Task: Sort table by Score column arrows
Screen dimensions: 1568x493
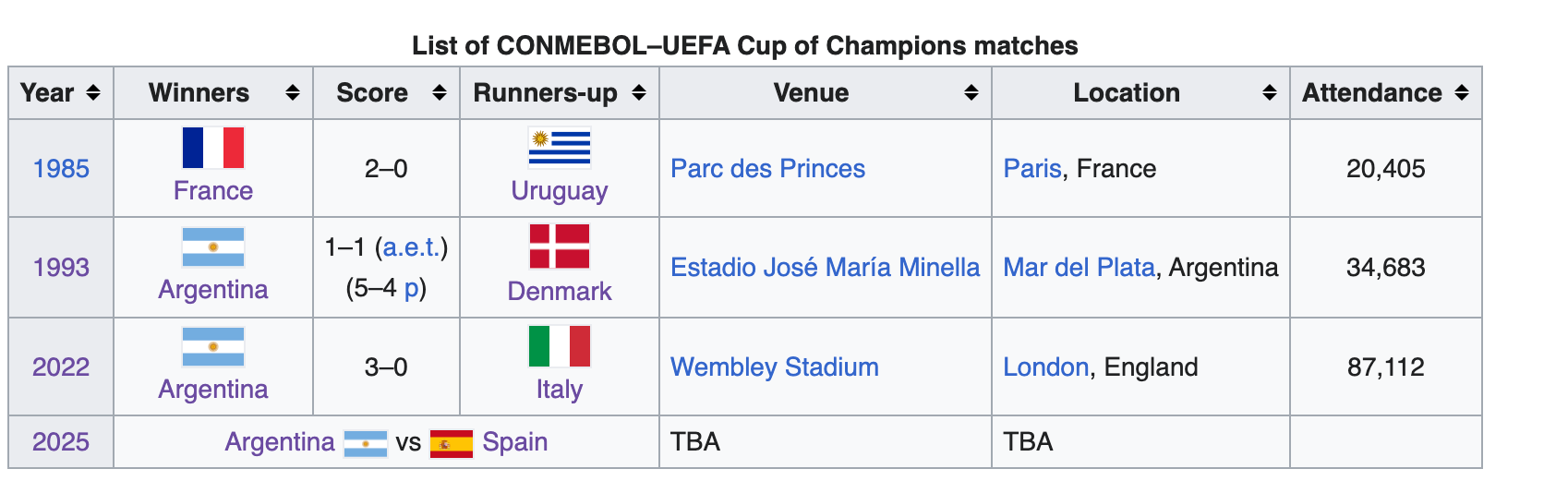Action: (x=440, y=92)
